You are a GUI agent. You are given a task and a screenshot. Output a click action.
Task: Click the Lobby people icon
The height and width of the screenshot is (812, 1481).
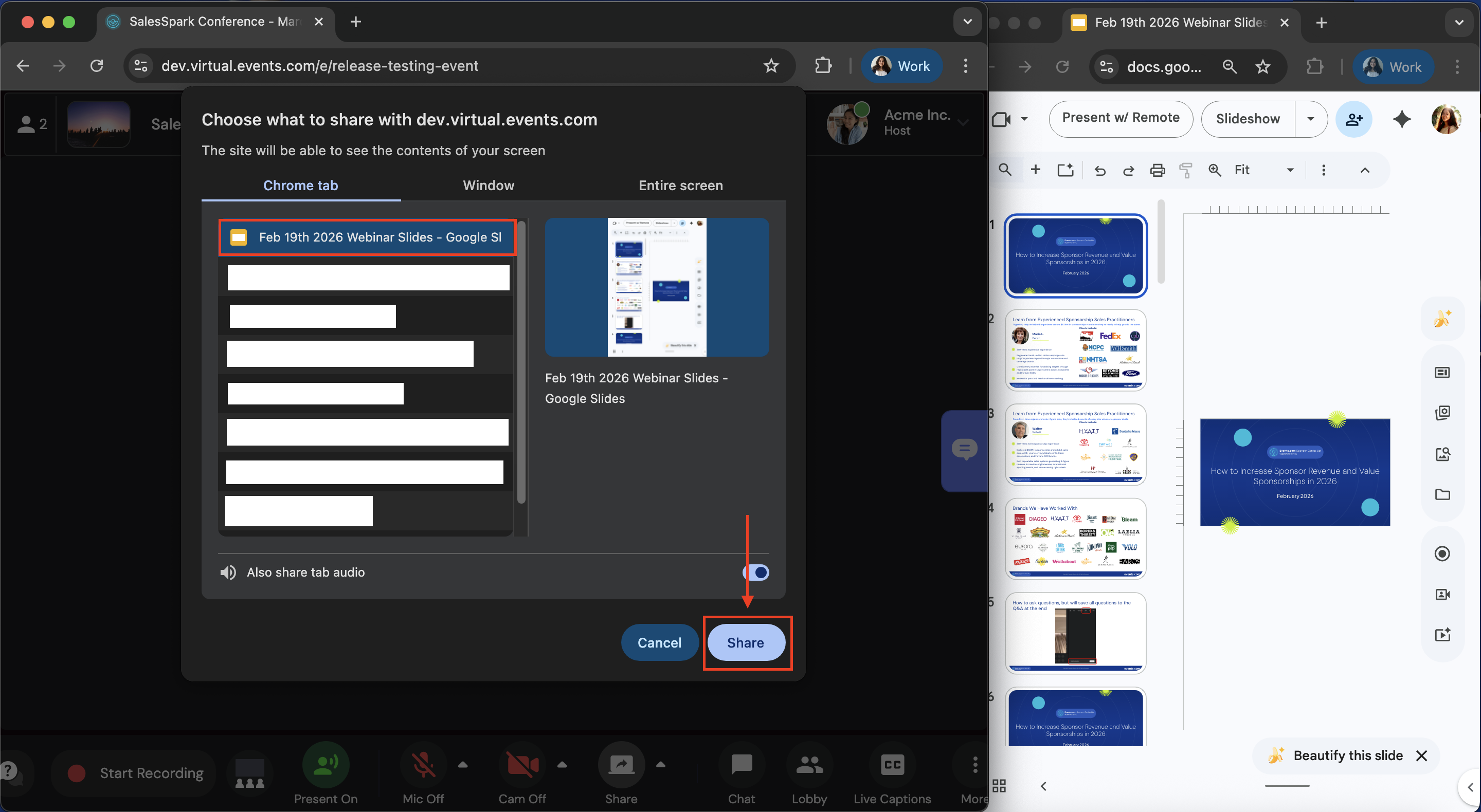click(x=809, y=765)
